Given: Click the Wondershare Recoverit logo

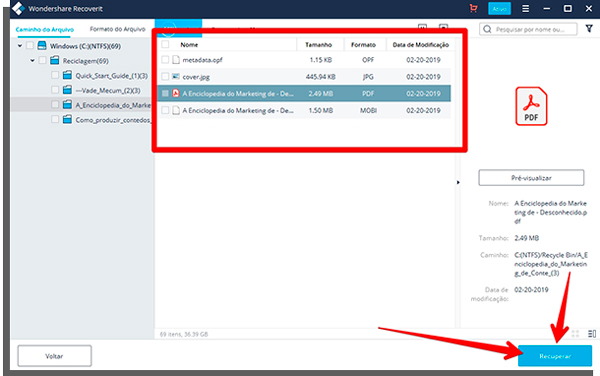Looking at the screenshot, I should (18, 8).
